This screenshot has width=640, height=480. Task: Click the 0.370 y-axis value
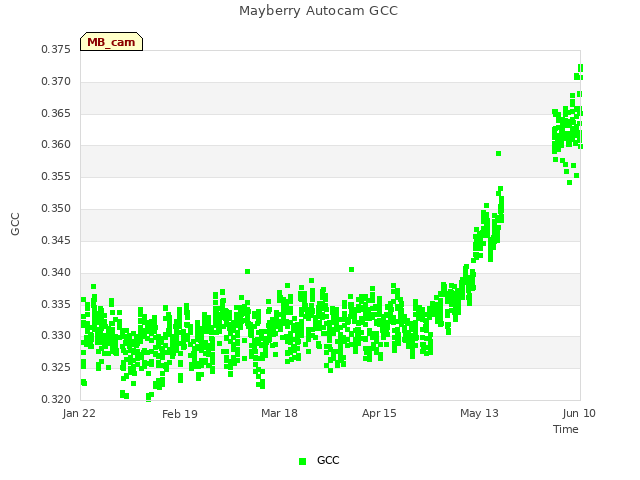coord(56,82)
